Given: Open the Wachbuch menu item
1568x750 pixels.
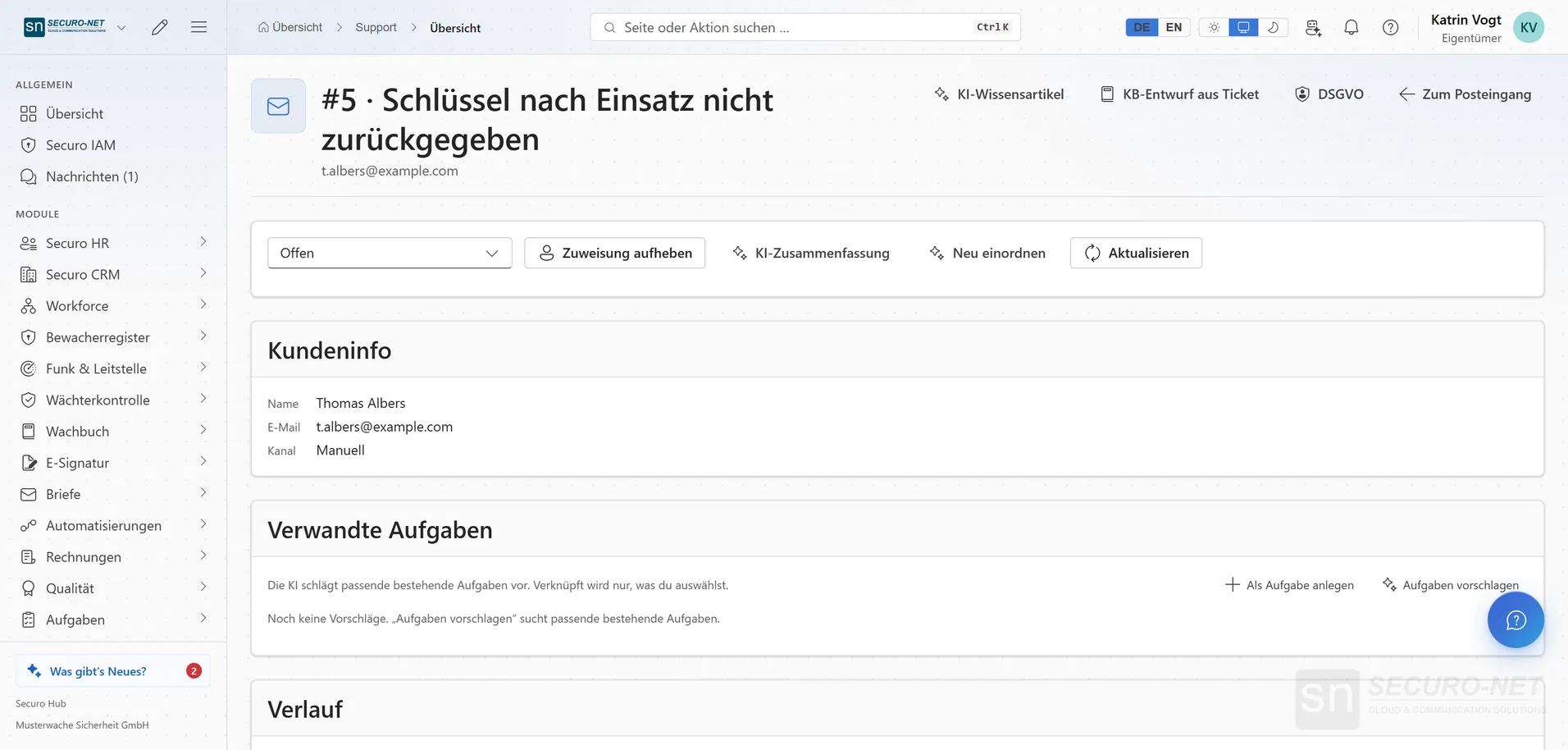Looking at the screenshot, I should 113,432.
